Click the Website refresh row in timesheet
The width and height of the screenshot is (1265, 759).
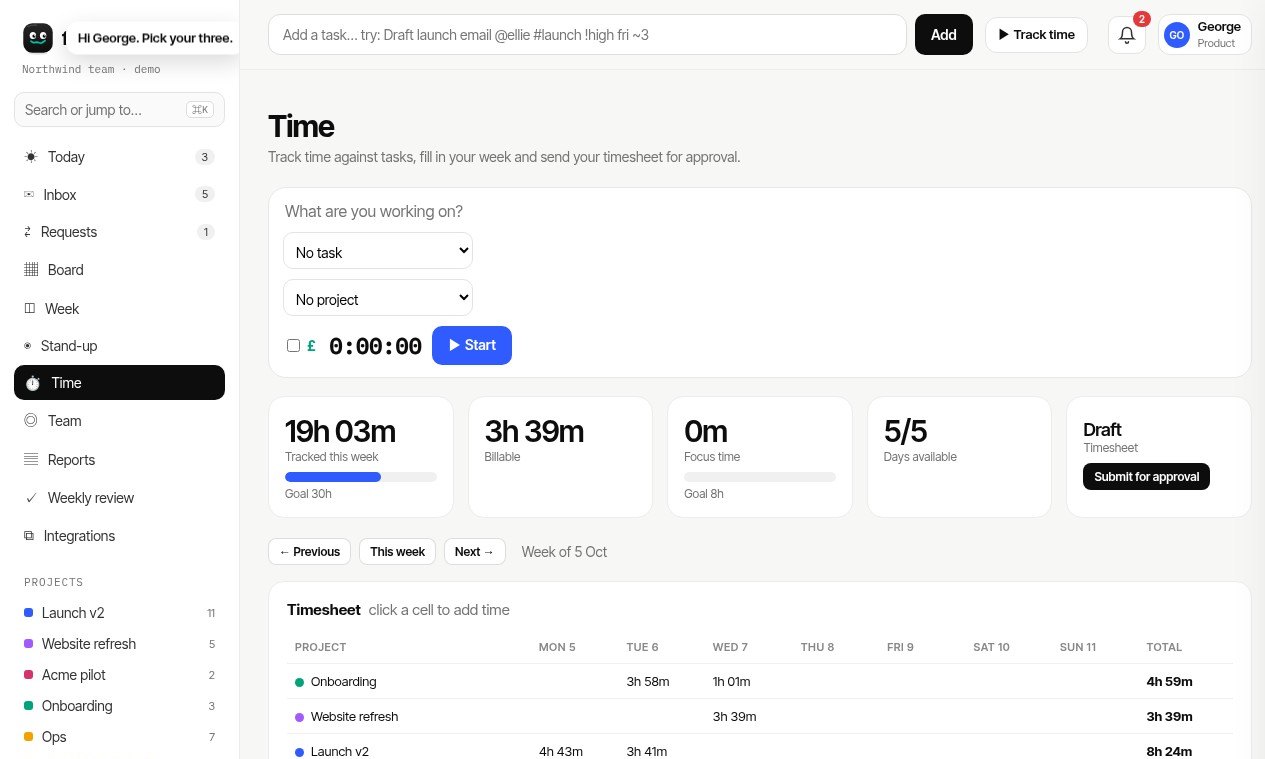pyautogui.click(x=760, y=717)
